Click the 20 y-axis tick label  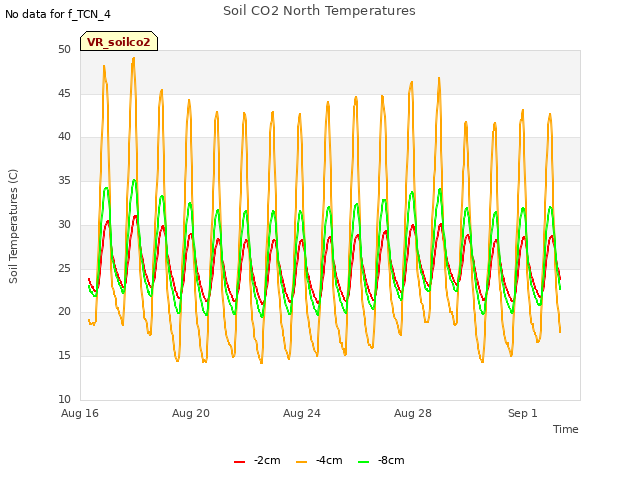64,312
